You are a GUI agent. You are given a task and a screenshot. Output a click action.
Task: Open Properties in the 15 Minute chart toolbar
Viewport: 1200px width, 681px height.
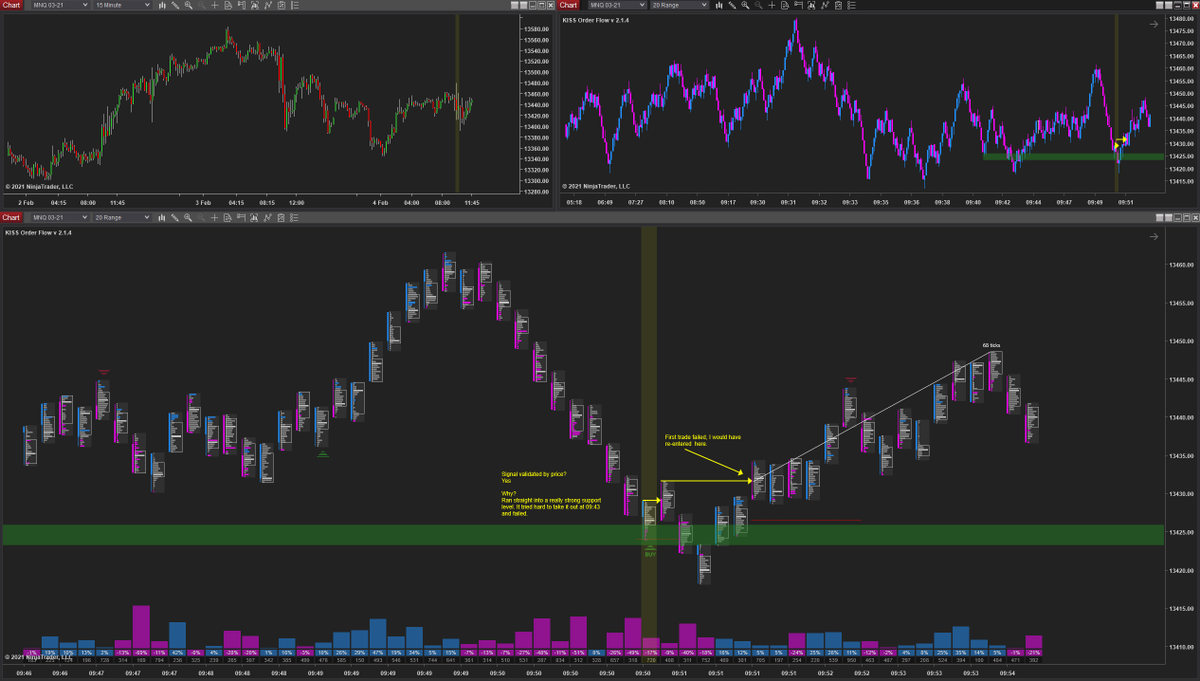pyautogui.click(x=295, y=5)
